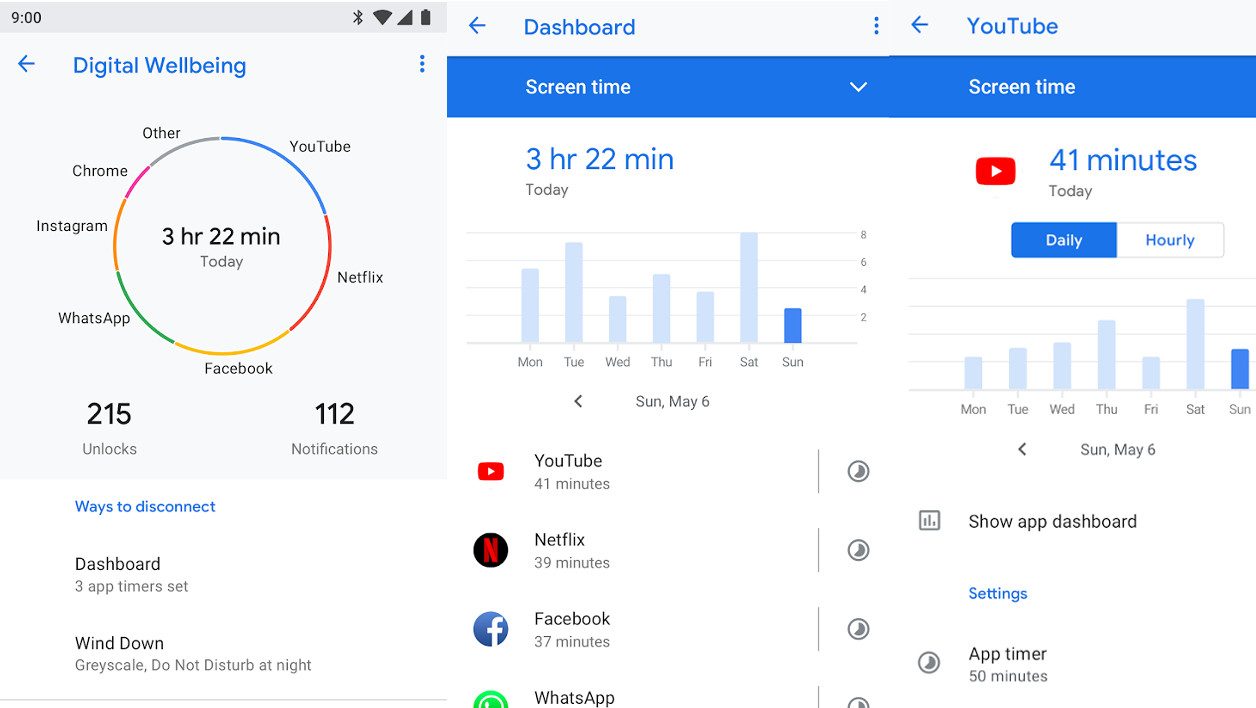Tap the Settings heading on YouTube screen
Image resolution: width=1256 pixels, height=708 pixels.
tap(998, 593)
